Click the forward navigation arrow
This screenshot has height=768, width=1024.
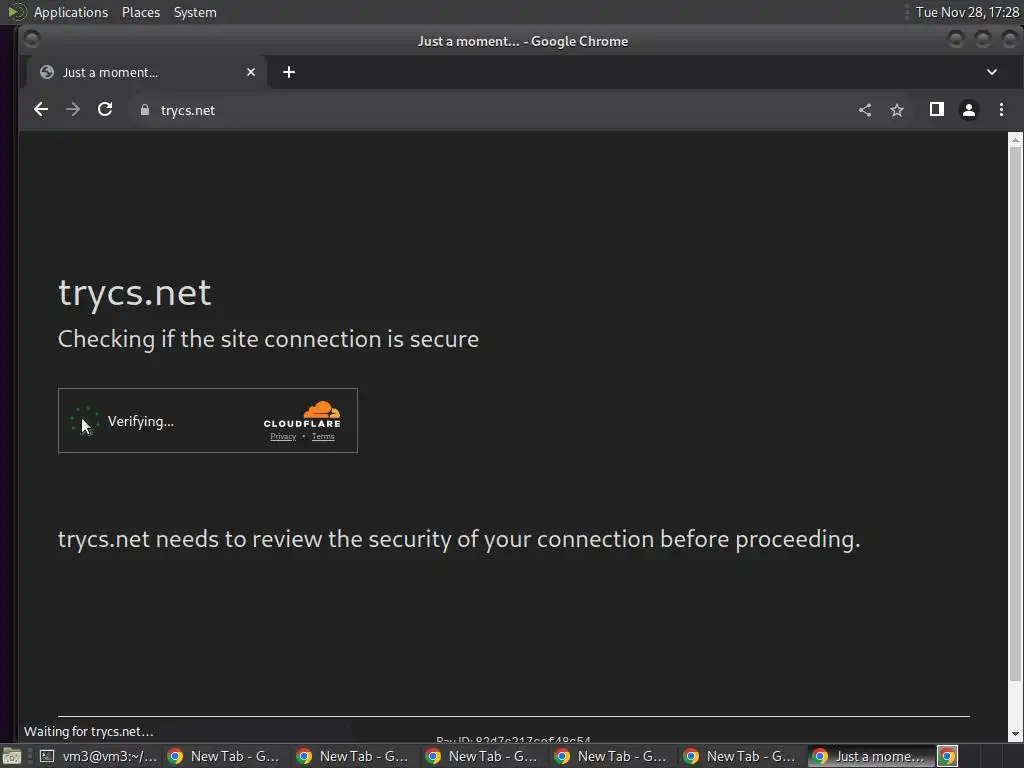(x=73, y=110)
